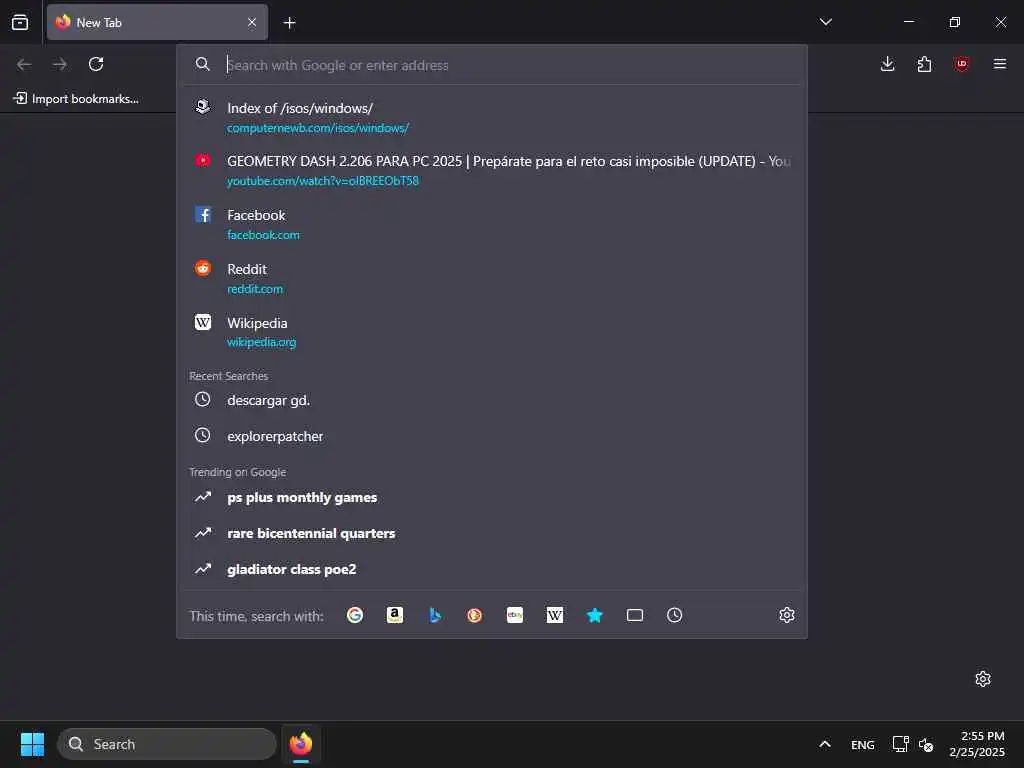Select trending 'rare bicentennial quarters'
The image size is (1024, 768).
[x=492, y=533]
